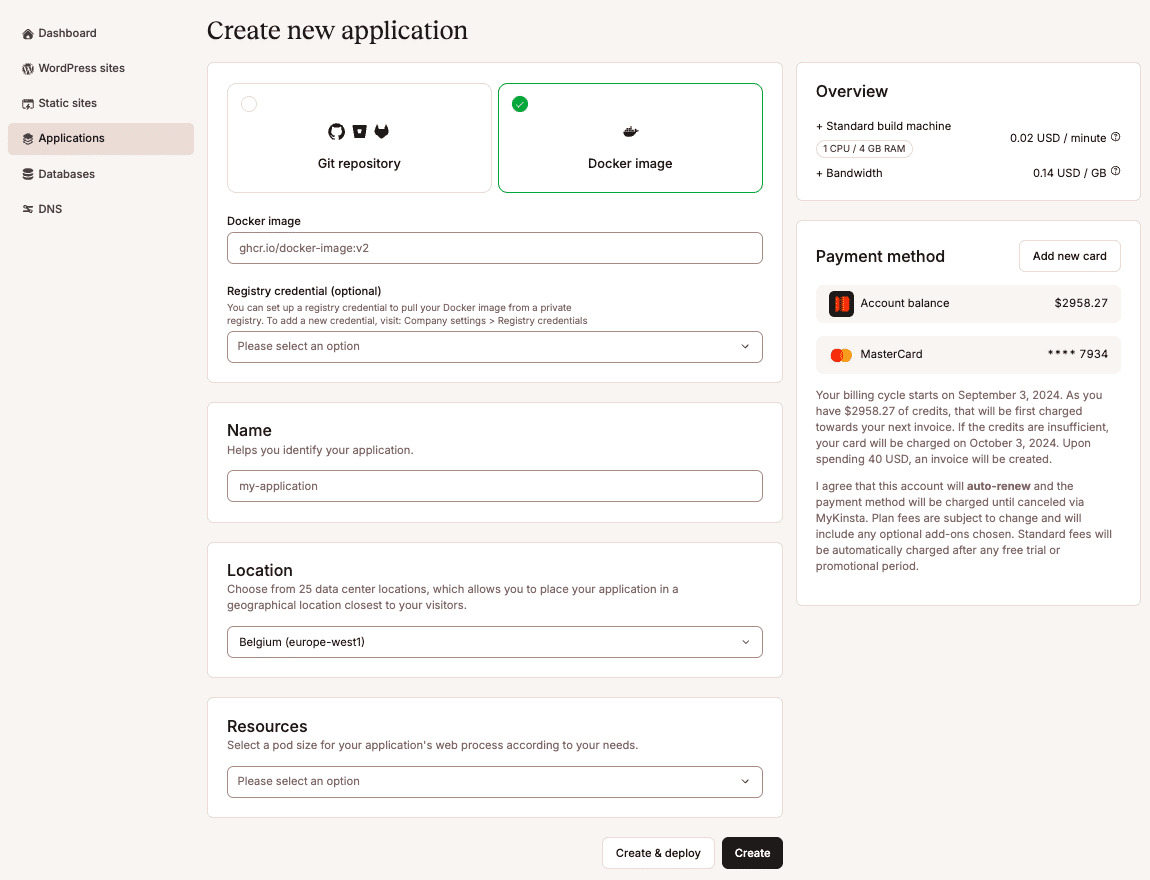This screenshot has width=1150, height=880.
Task: Click the MasterCard brand logo
Action: point(841,355)
